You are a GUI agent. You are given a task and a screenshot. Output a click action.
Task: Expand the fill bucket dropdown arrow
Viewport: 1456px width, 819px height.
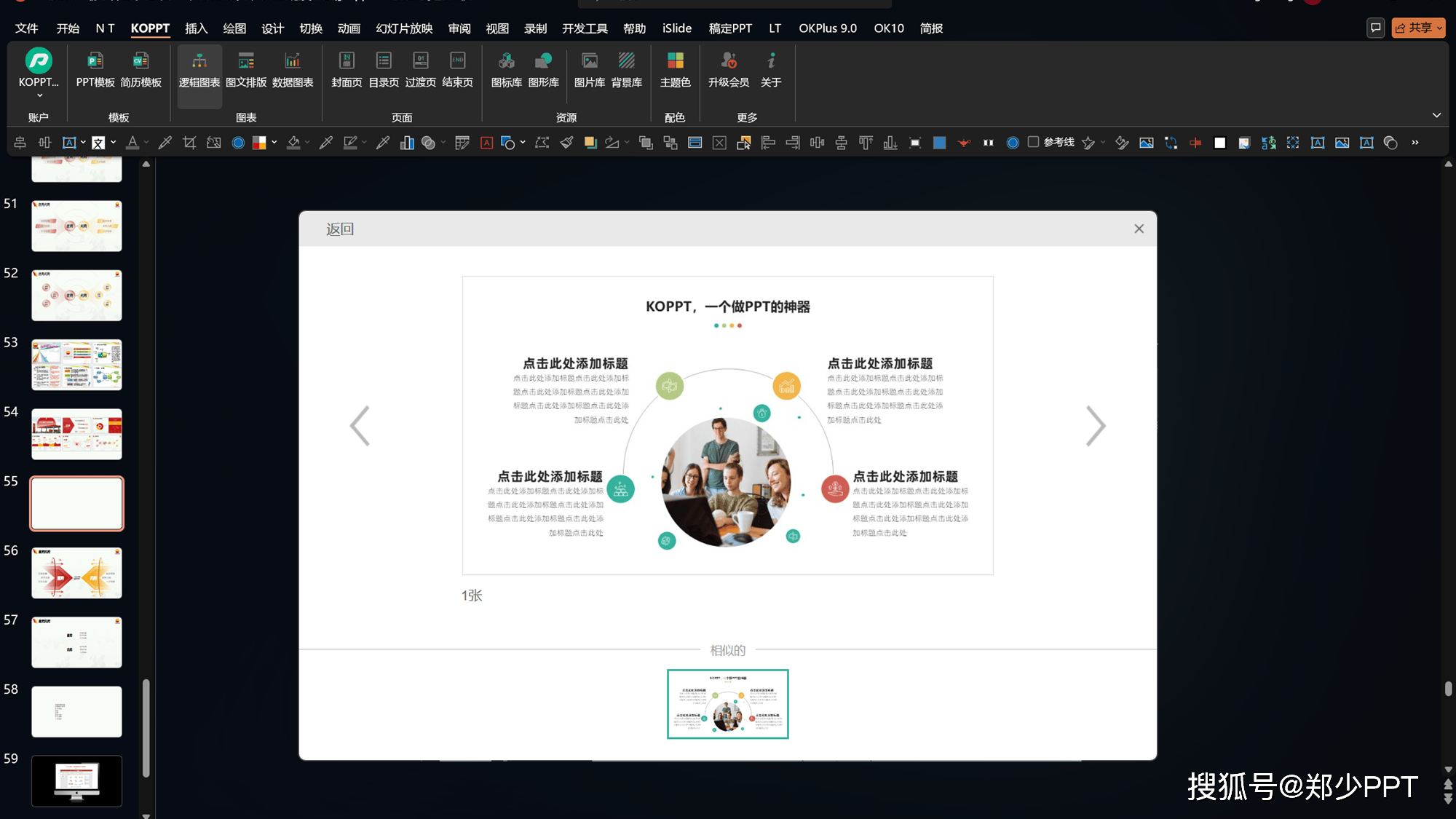pos(306,143)
